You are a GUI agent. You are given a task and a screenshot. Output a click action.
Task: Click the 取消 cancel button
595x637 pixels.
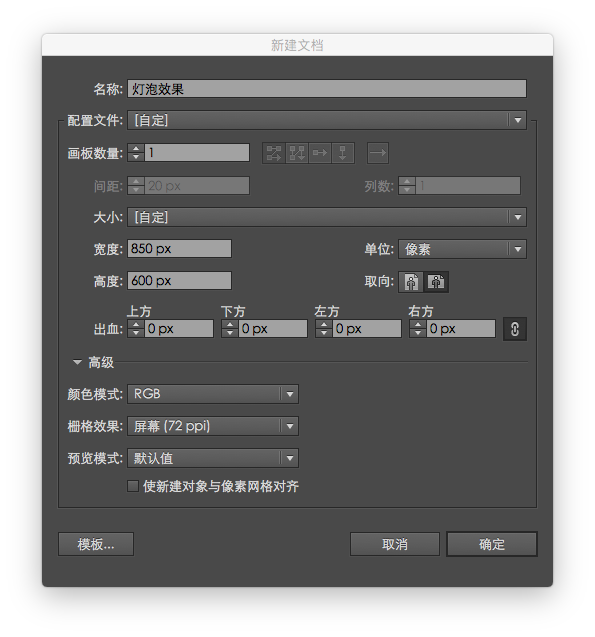tap(395, 544)
